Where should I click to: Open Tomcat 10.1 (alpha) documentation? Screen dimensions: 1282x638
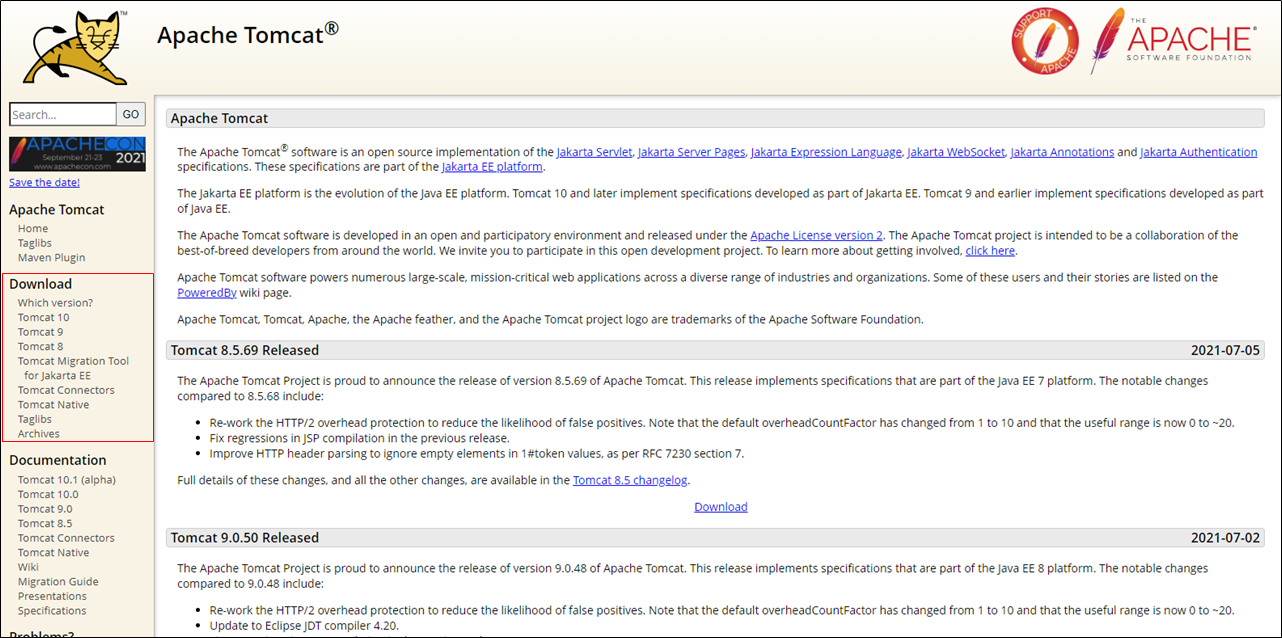(x=67, y=480)
